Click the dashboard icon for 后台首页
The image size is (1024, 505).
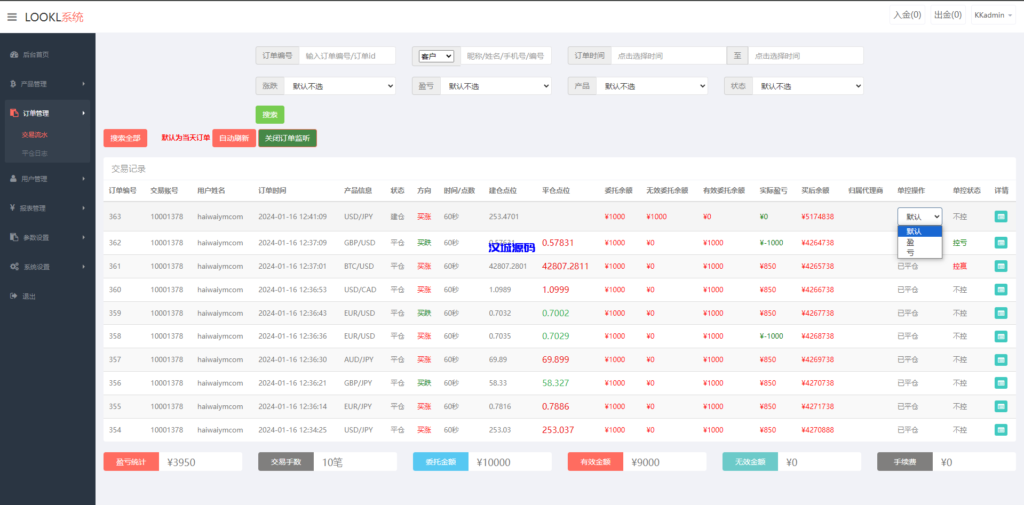click(13, 54)
